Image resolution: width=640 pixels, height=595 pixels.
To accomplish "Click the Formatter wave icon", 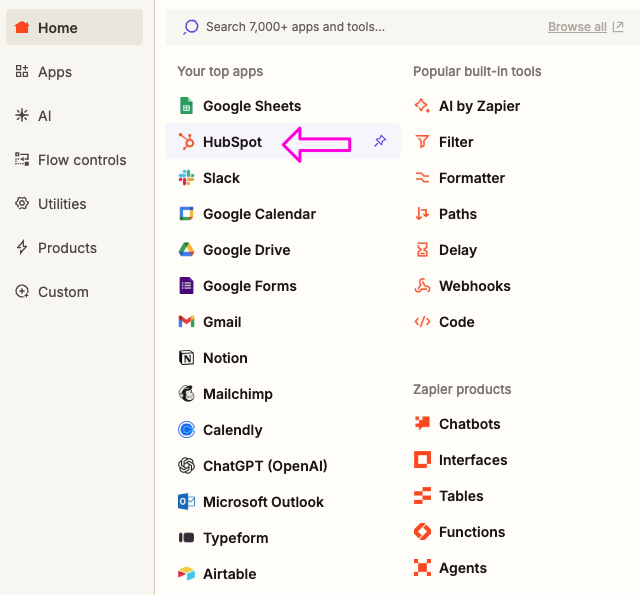I will click(422, 178).
